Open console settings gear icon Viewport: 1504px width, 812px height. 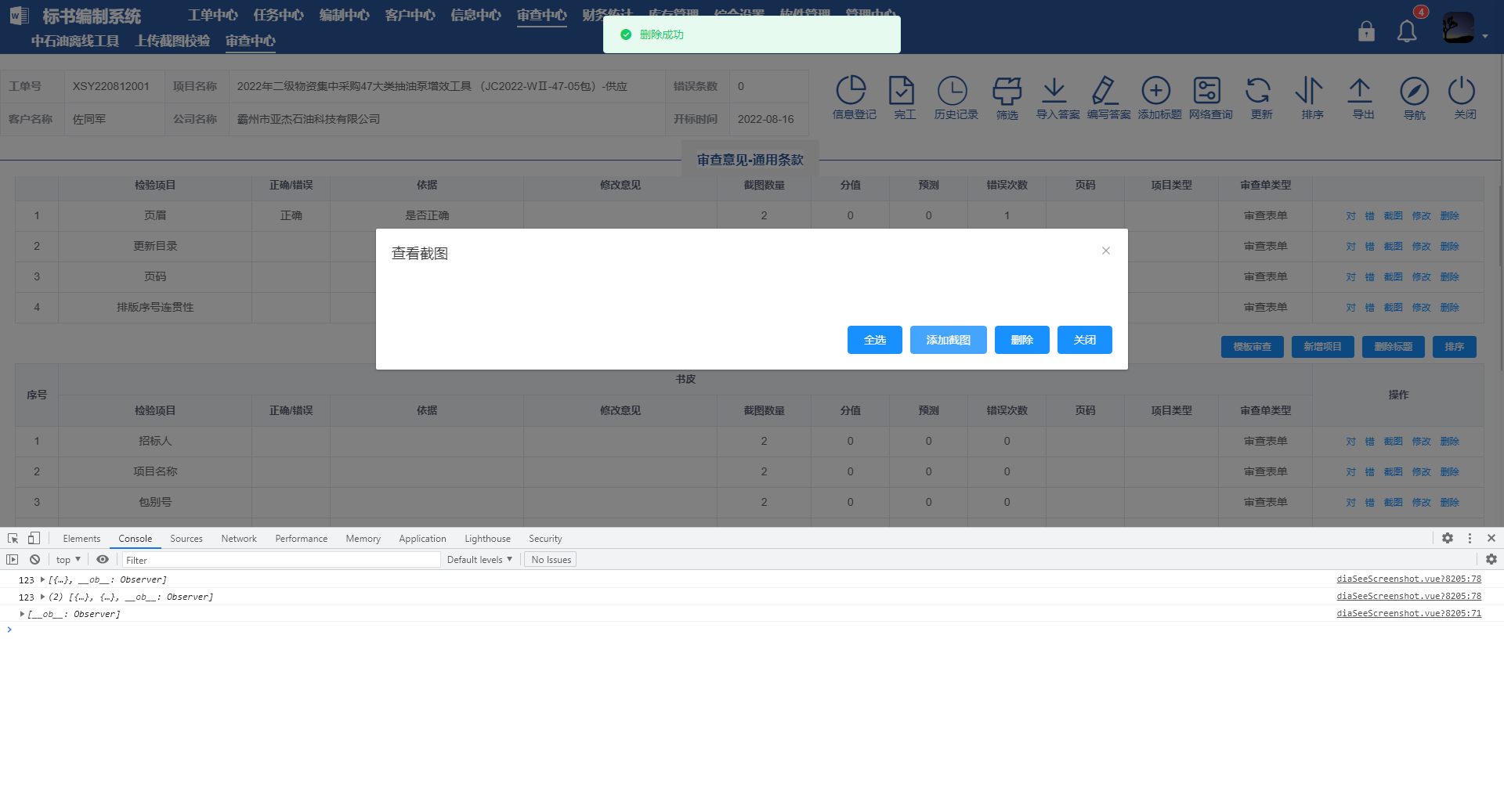[x=1491, y=559]
